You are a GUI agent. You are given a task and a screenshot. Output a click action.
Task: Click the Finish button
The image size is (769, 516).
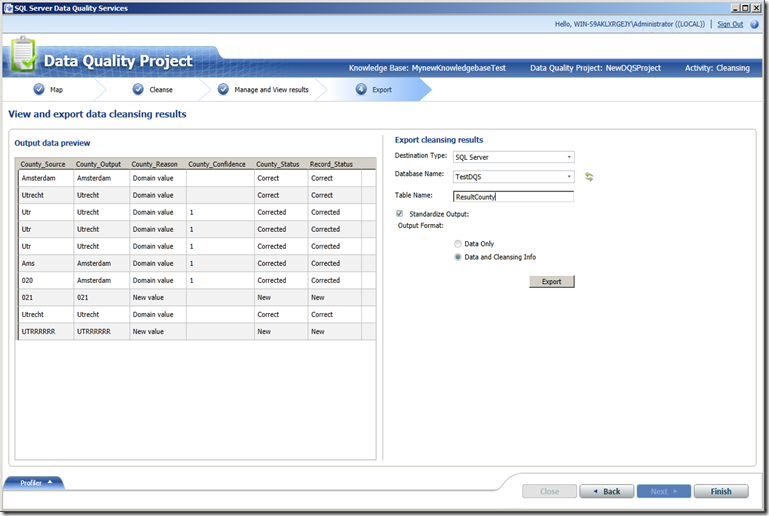point(721,491)
